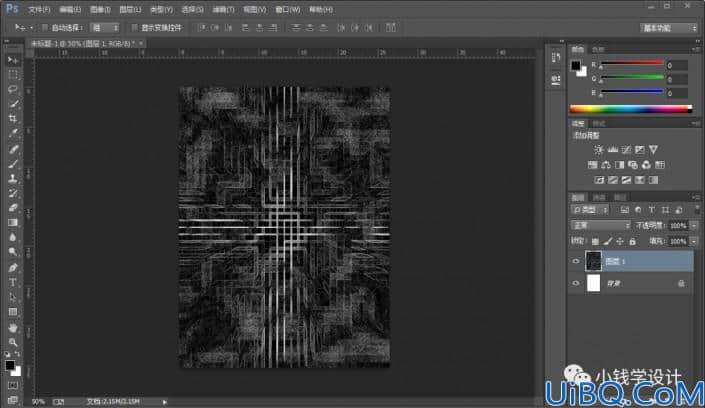Close the 未标题-1 document tab
This screenshot has width=705, height=408.
[141, 43]
